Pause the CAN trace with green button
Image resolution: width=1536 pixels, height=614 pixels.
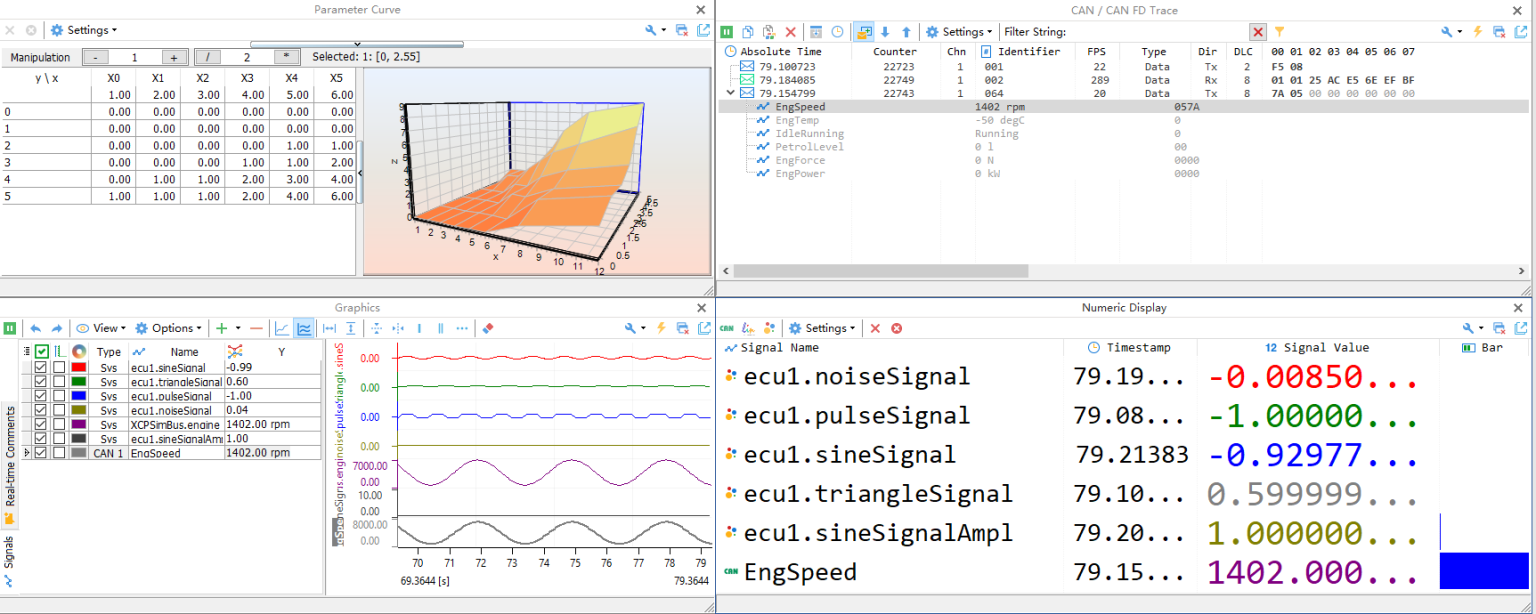pyautogui.click(x=727, y=32)
